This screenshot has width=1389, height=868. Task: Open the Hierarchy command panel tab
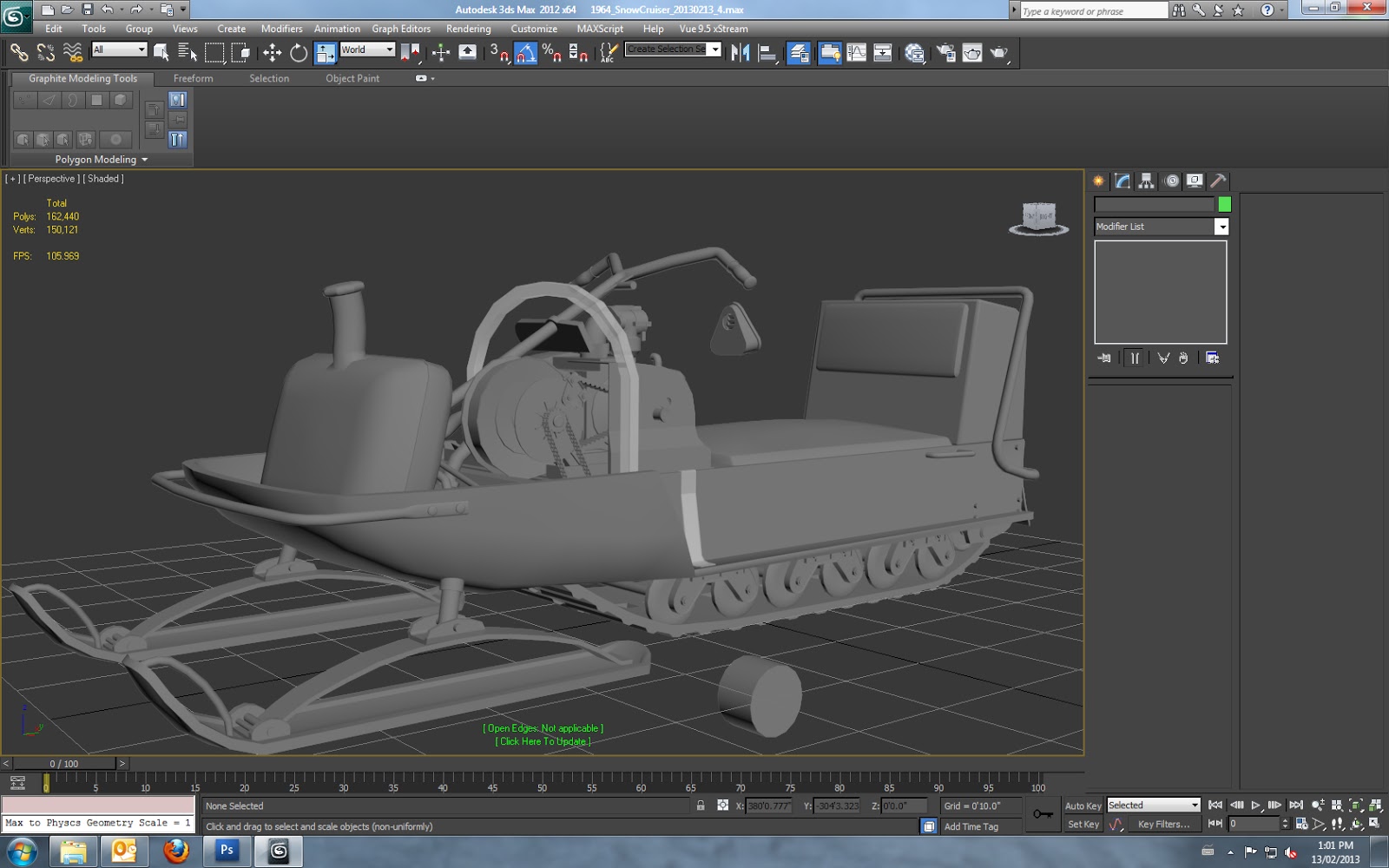[1147, 181]
